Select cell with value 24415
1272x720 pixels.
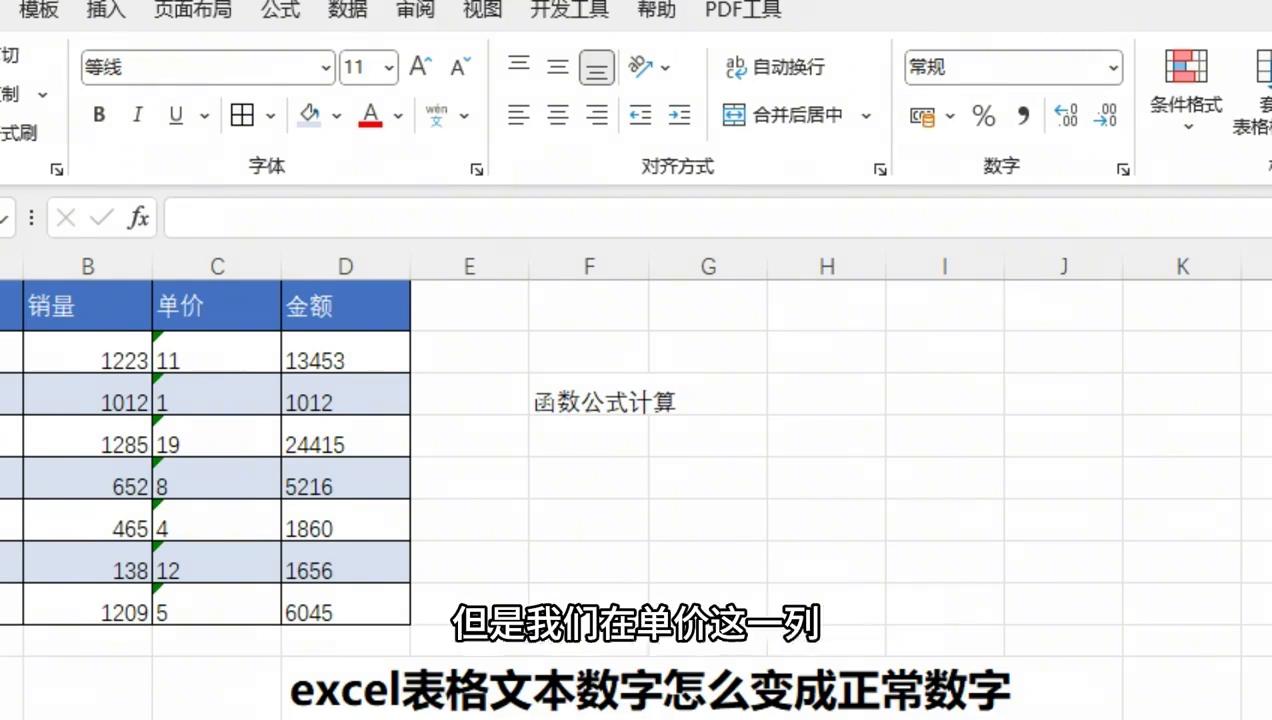tap(346, 437)
